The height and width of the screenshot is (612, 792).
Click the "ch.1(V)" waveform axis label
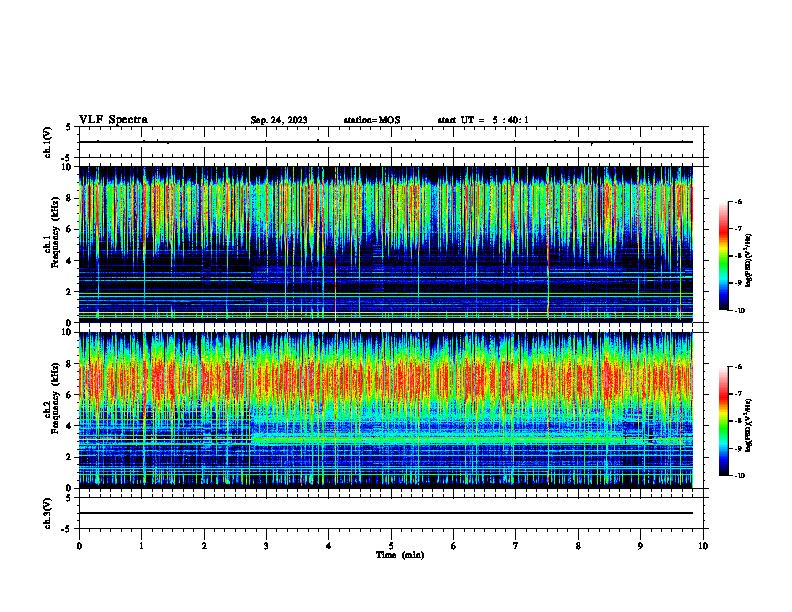pyautogui.click(x=48, y=142)
